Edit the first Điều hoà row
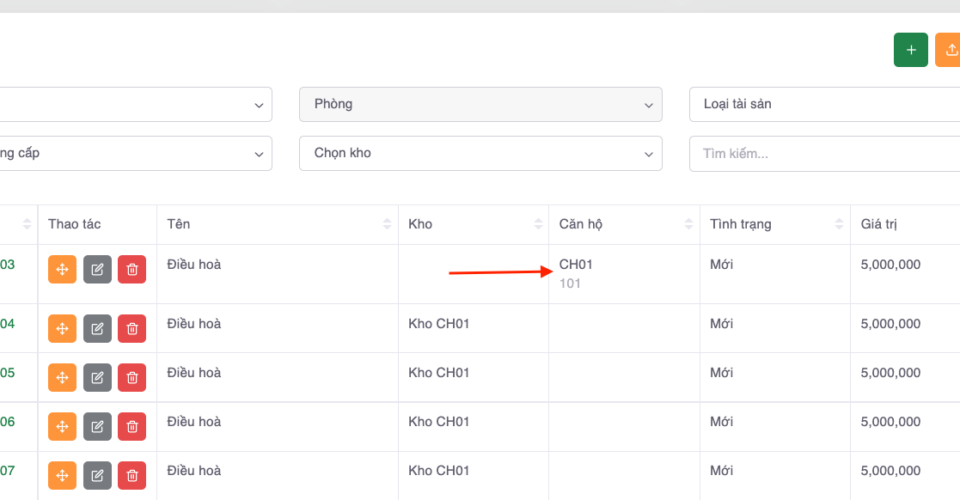 [x=97, y=270]
